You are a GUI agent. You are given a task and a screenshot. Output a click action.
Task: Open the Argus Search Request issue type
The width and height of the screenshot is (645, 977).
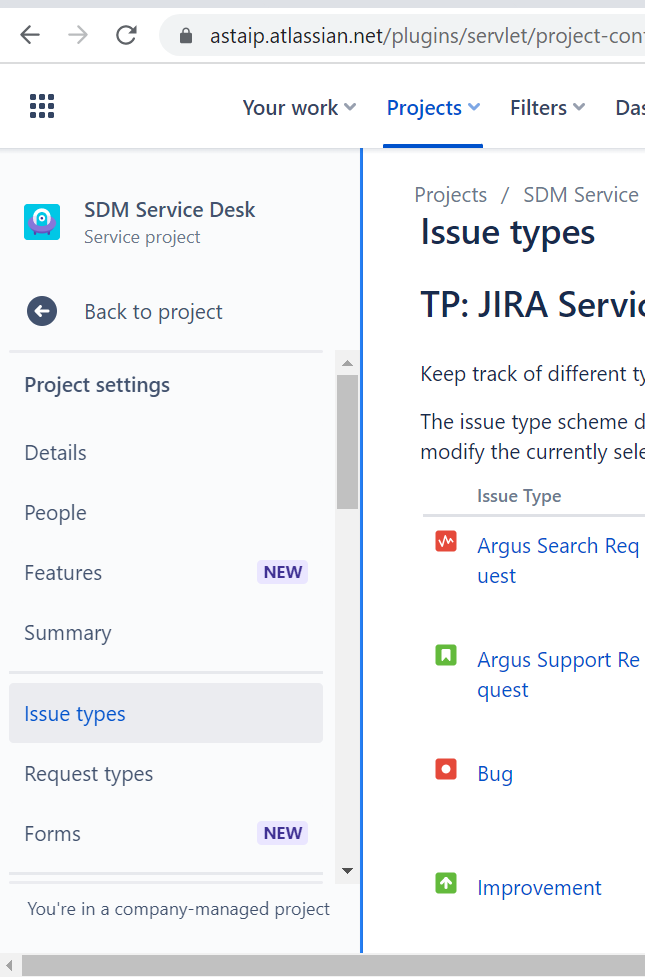558,560
